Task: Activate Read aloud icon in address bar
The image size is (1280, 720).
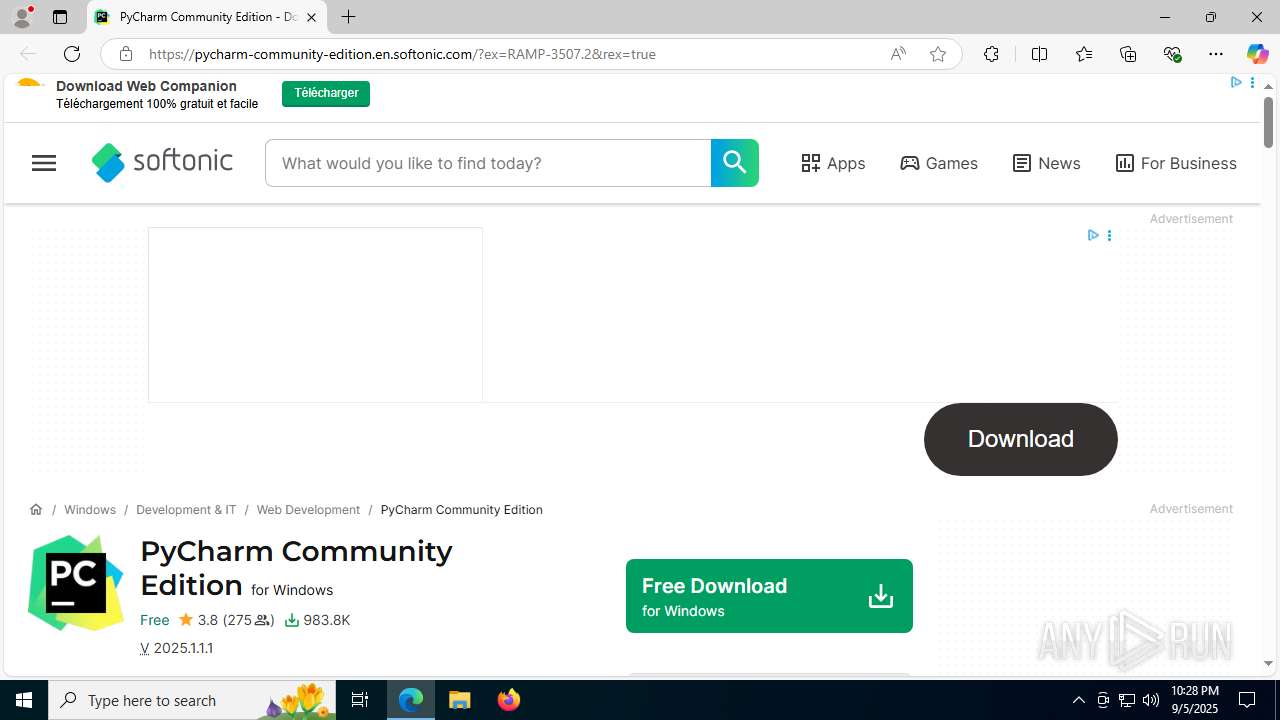Action: pos(898,54)
